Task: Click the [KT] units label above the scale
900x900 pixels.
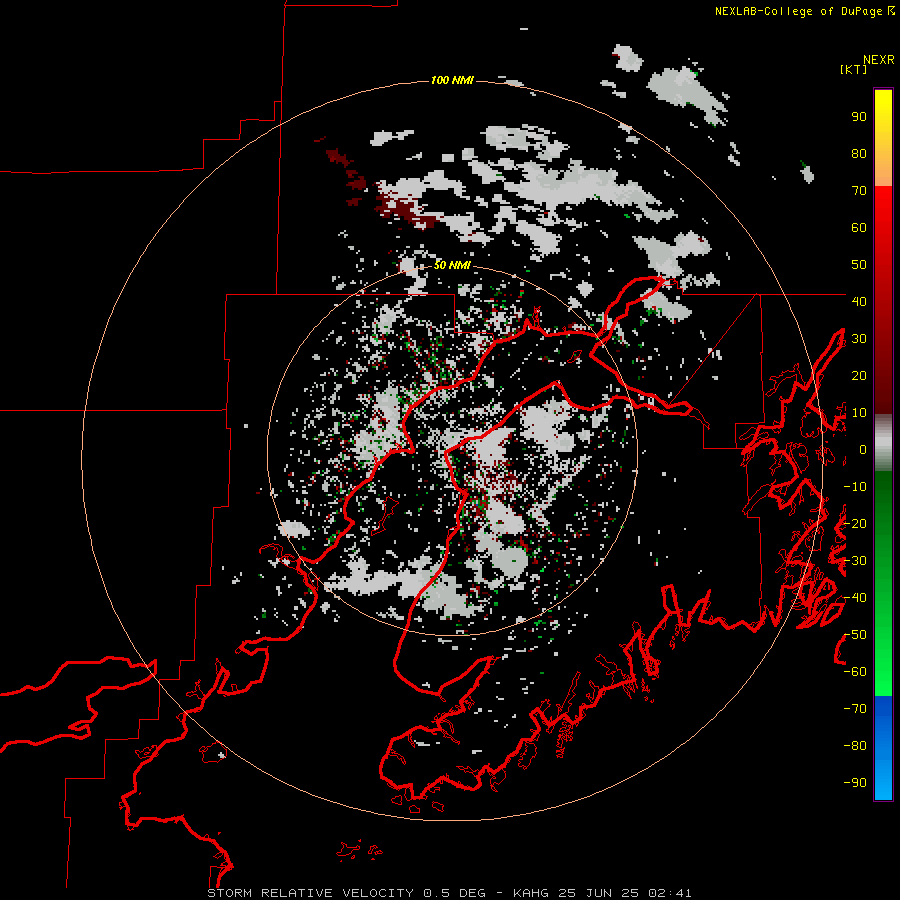Action: (853, 69)
